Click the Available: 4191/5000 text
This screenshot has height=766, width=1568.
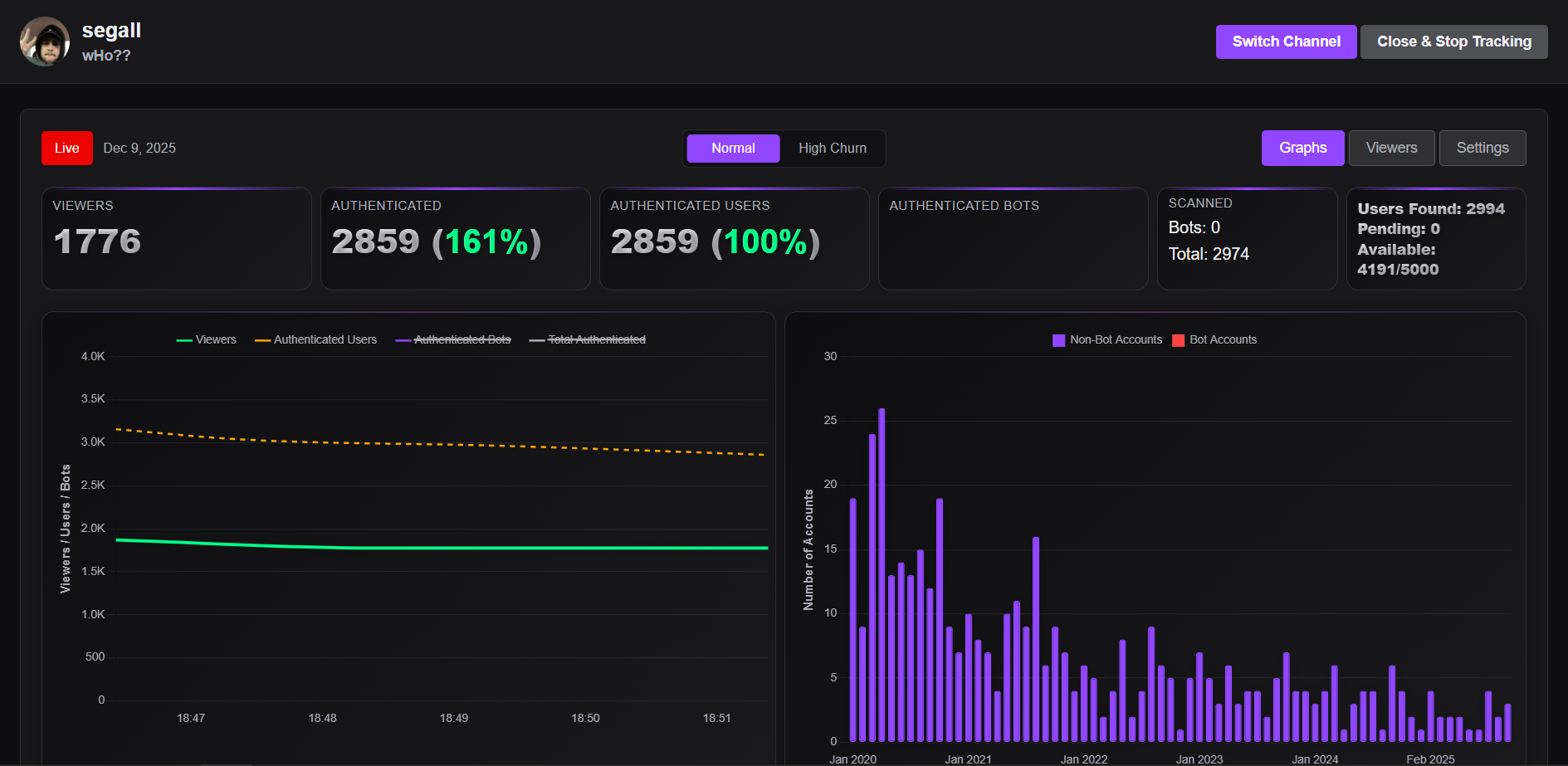(x=1398, y=260)
